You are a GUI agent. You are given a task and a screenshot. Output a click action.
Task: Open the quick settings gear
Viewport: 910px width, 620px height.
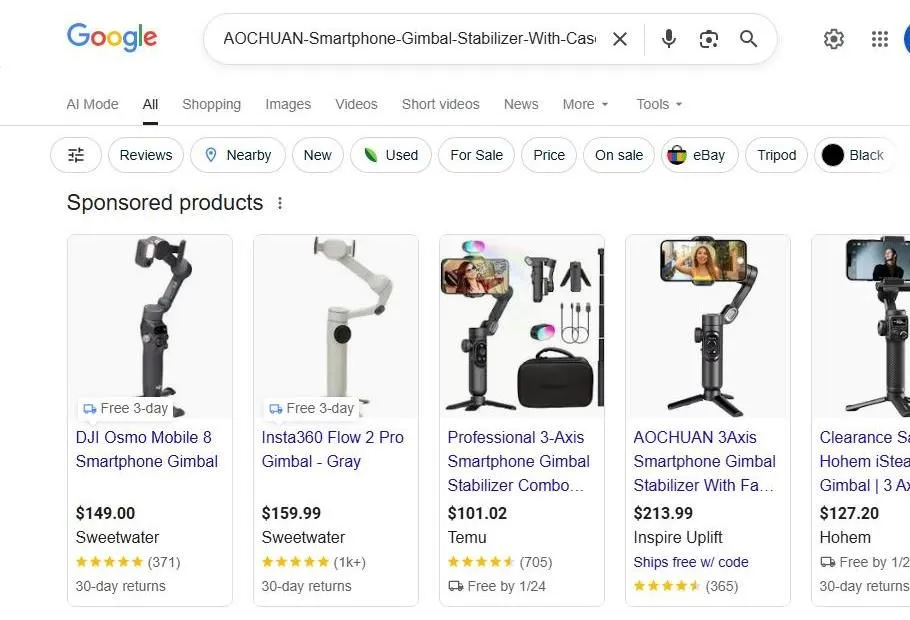pyautogui.click(x=834, y=39)
